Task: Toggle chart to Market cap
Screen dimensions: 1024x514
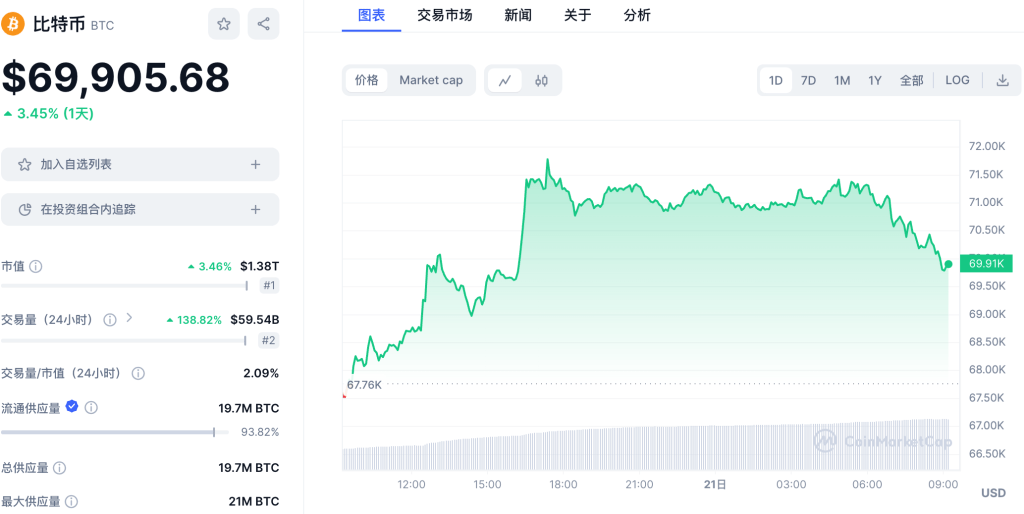Action: 431,80
